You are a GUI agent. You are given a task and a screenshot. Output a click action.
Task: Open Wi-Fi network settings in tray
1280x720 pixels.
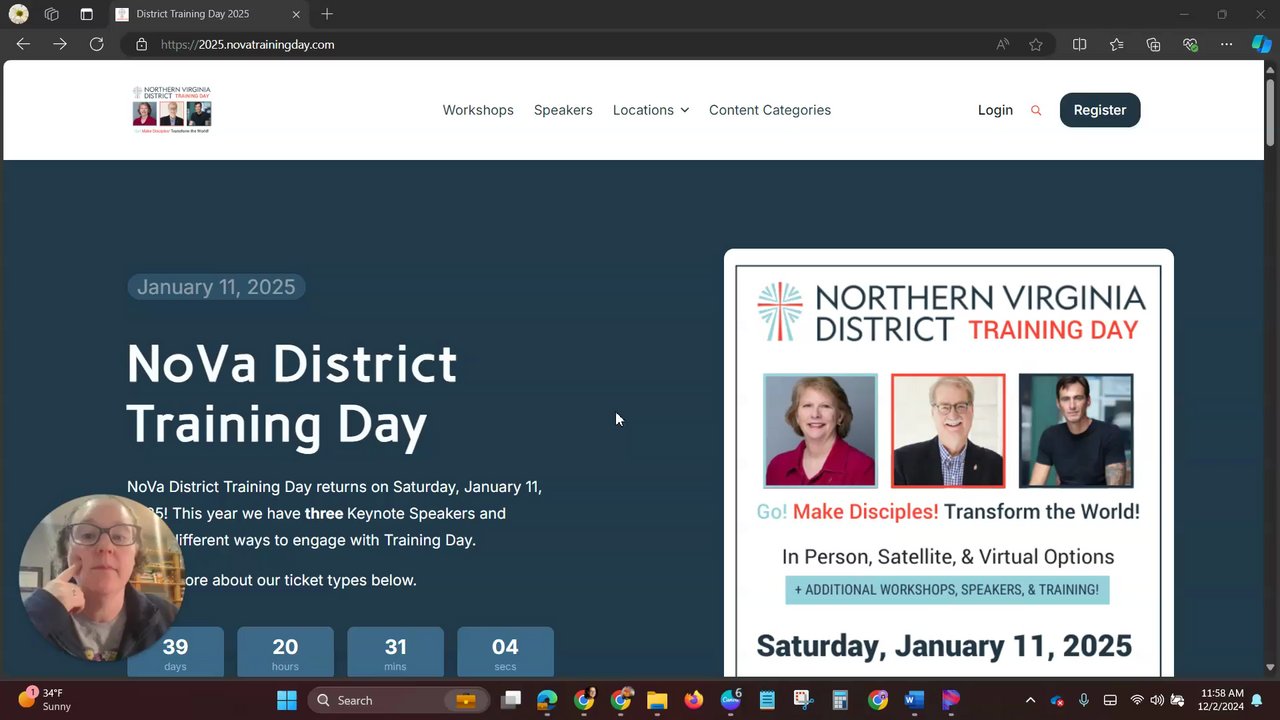coord(1137,700)
